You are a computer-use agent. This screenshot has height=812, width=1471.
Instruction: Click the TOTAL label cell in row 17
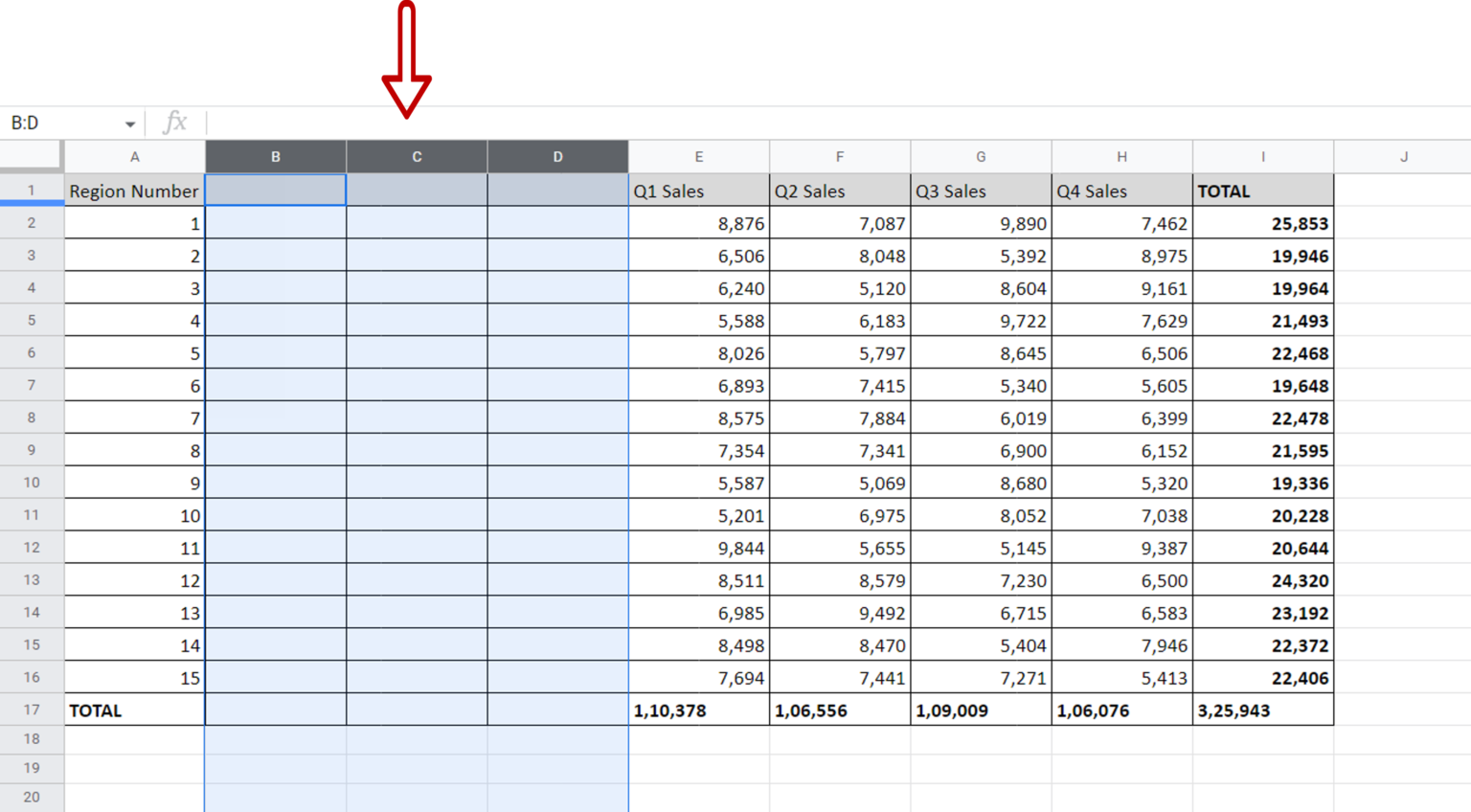tap(134, 710)
